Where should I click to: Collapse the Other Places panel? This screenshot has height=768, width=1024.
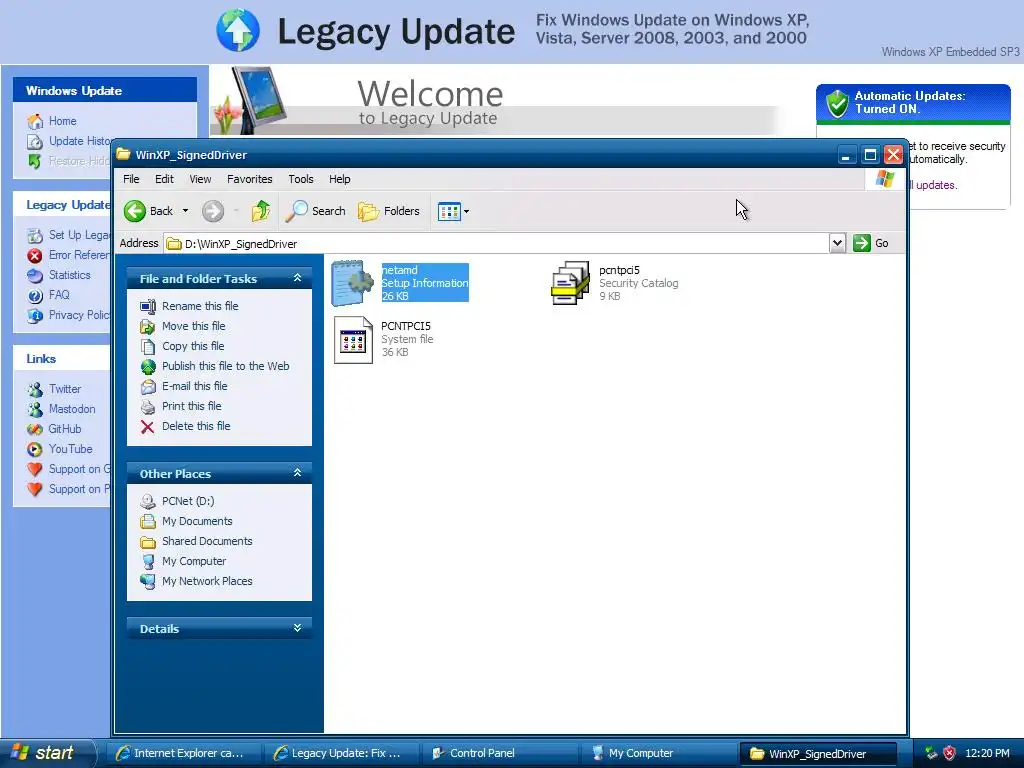click(297, 473)
